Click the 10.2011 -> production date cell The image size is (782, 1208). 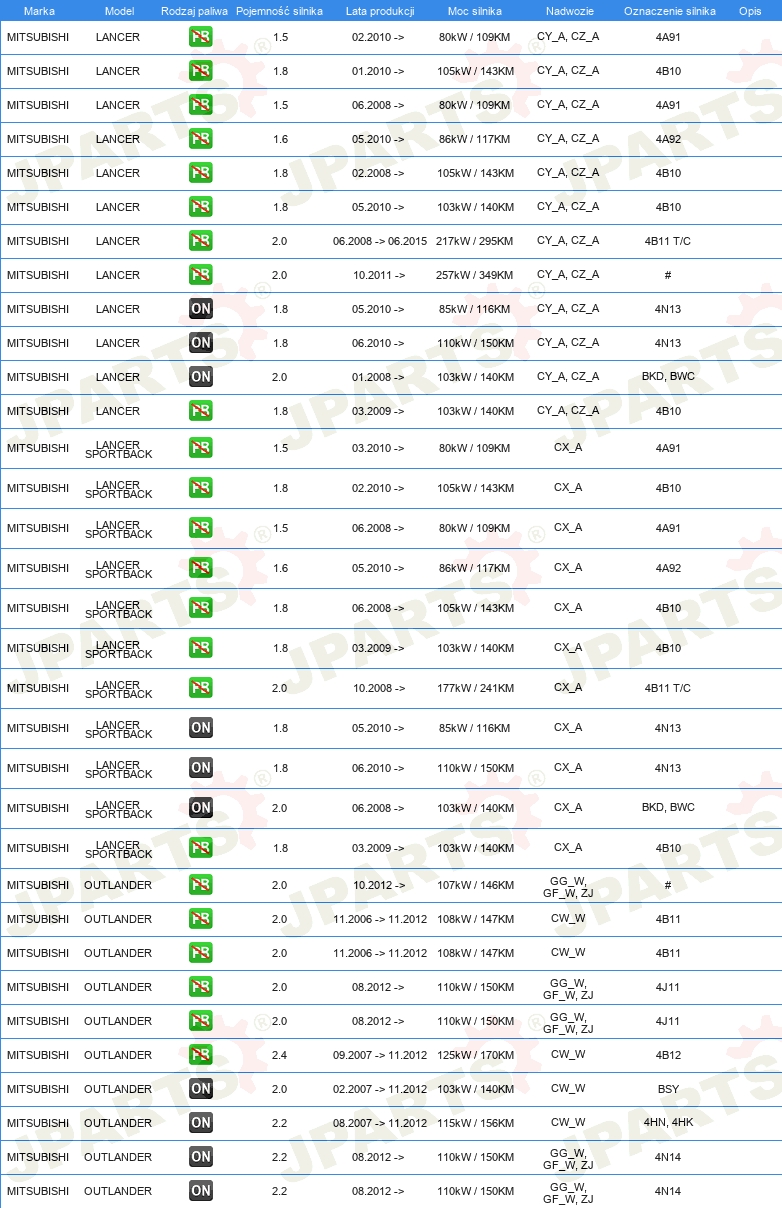(x=379, y=275)
